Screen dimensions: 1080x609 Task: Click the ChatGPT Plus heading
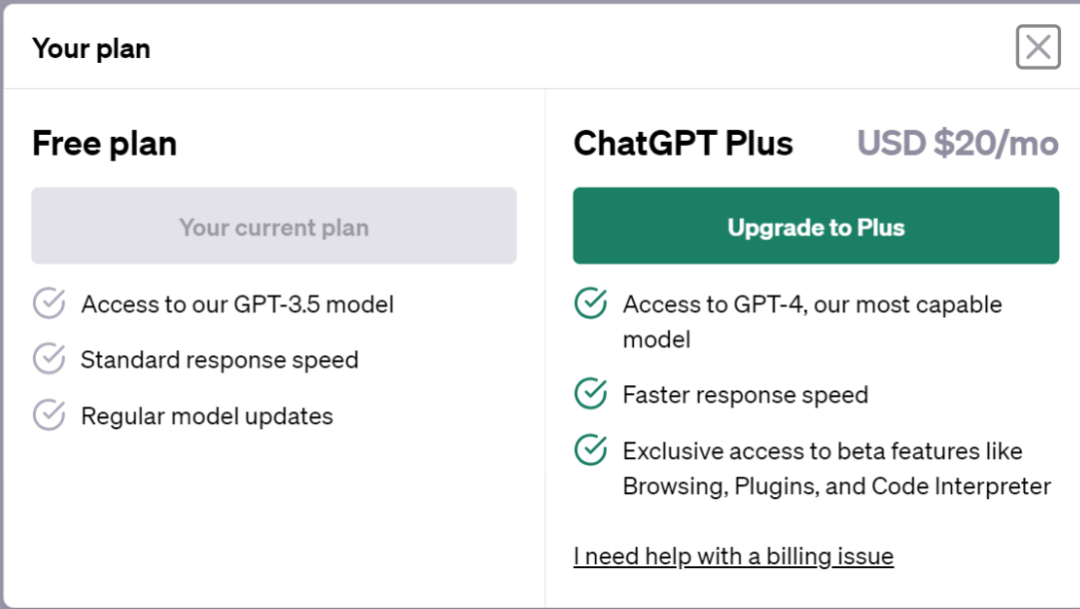pos(683,144)
